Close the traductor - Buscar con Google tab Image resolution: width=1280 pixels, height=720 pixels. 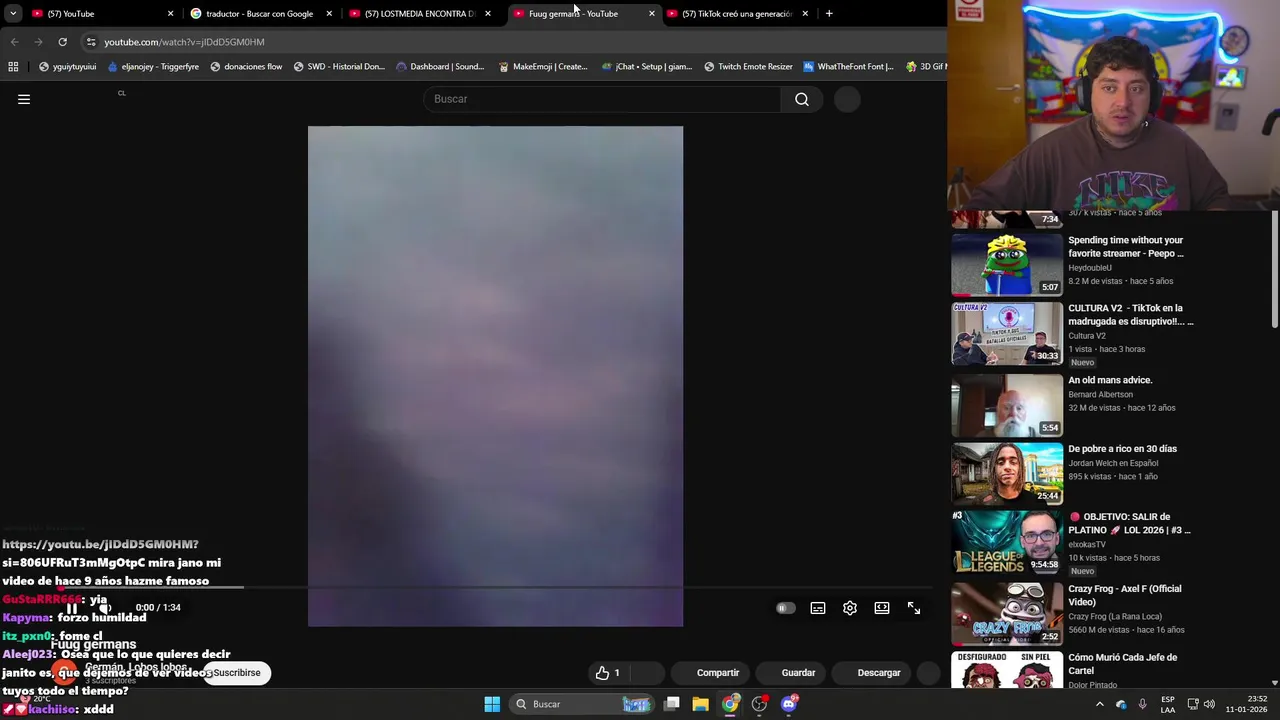click(x=328, y=14)
